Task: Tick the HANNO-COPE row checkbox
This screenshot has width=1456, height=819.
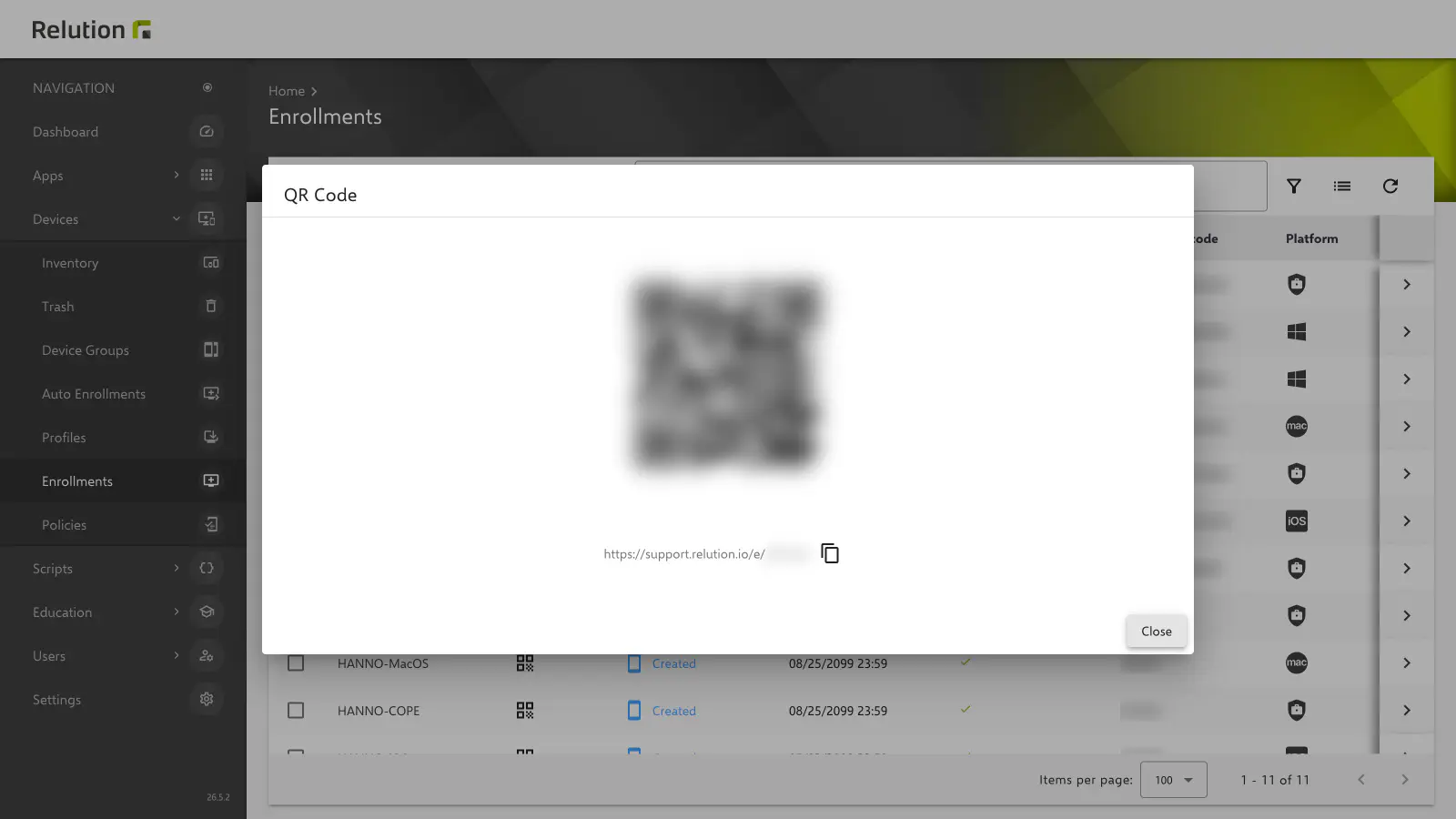Action: (x=296, y=711)
